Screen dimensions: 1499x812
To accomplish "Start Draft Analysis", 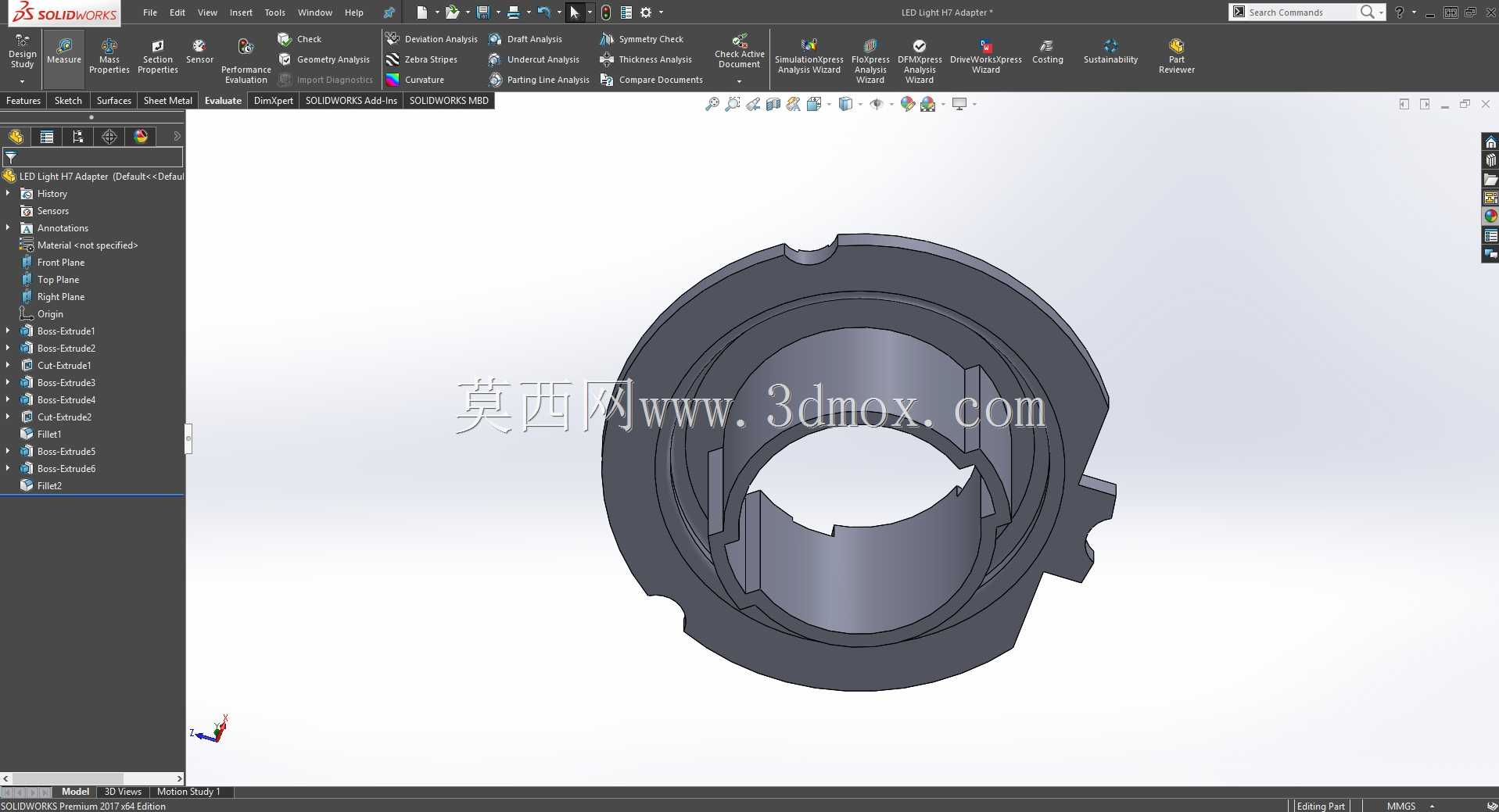I will coord(525,39).
